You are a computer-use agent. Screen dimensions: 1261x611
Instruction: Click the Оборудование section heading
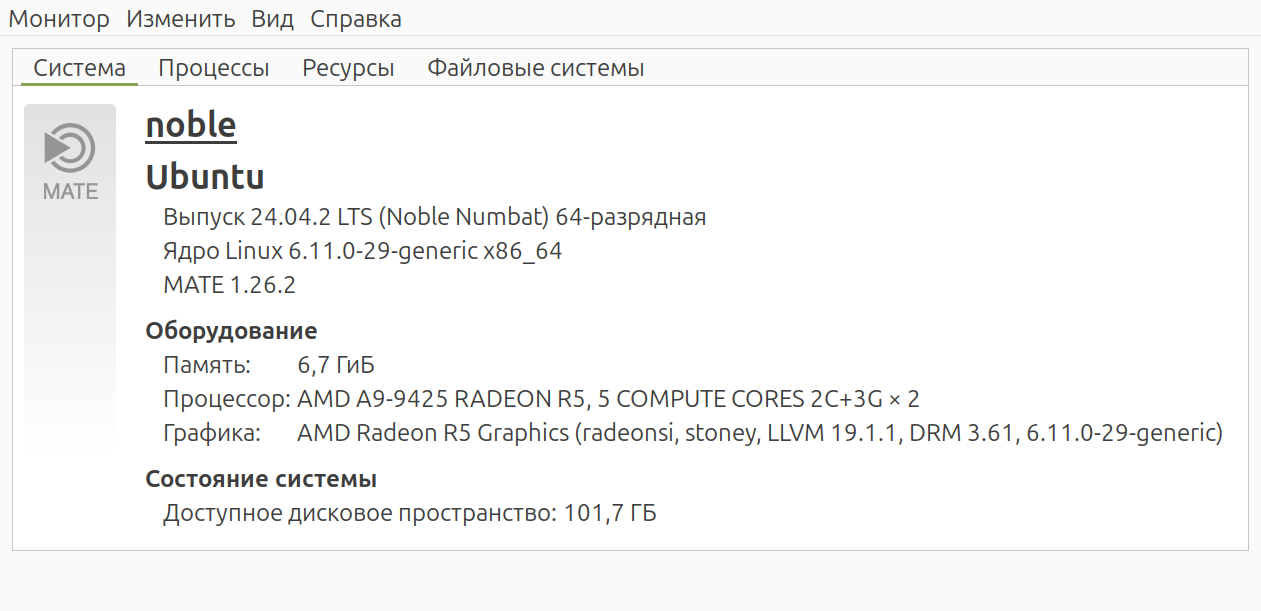tap(231, 331)
